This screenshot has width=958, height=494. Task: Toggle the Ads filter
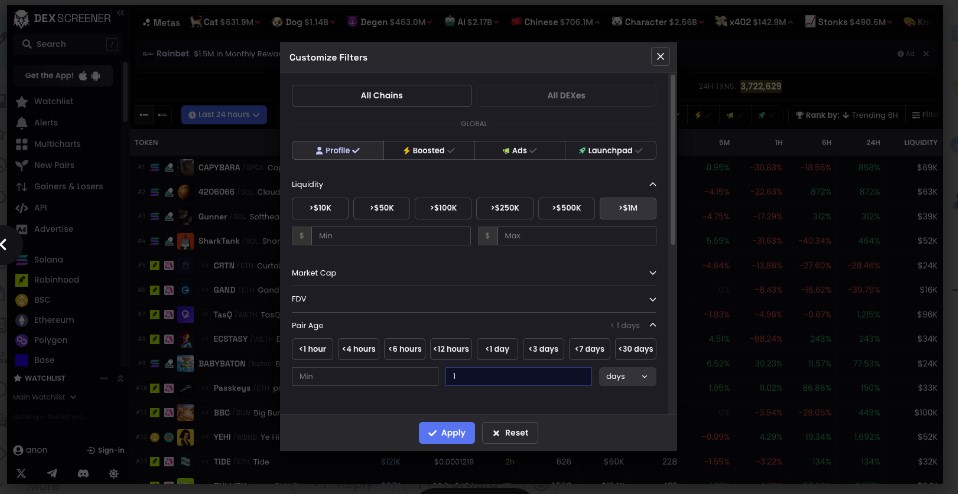[520, 150]
